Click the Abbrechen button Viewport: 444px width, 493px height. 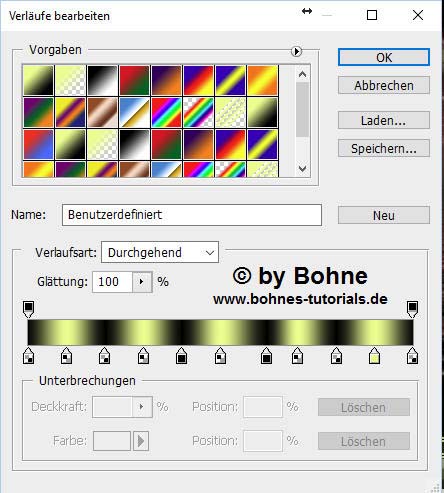point(384,86)
